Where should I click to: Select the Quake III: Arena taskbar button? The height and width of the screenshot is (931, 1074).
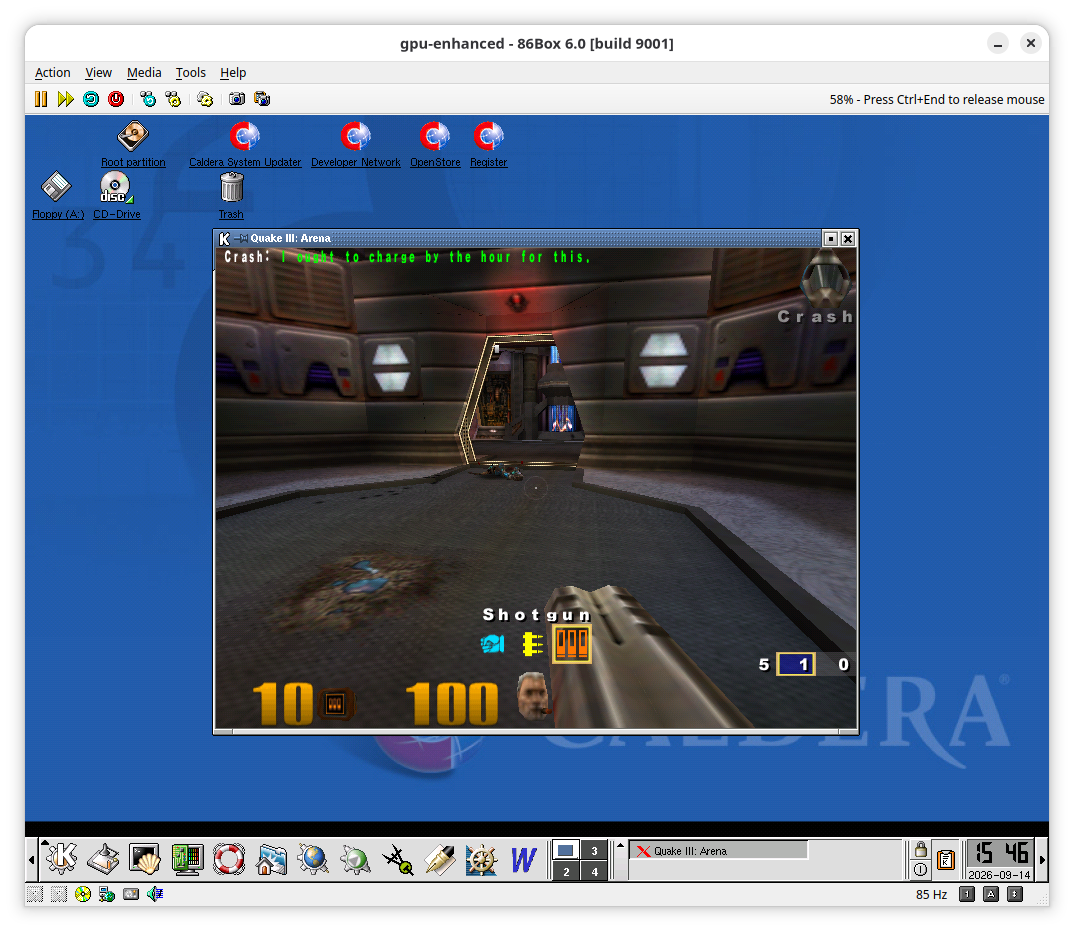tap(719, 850)
